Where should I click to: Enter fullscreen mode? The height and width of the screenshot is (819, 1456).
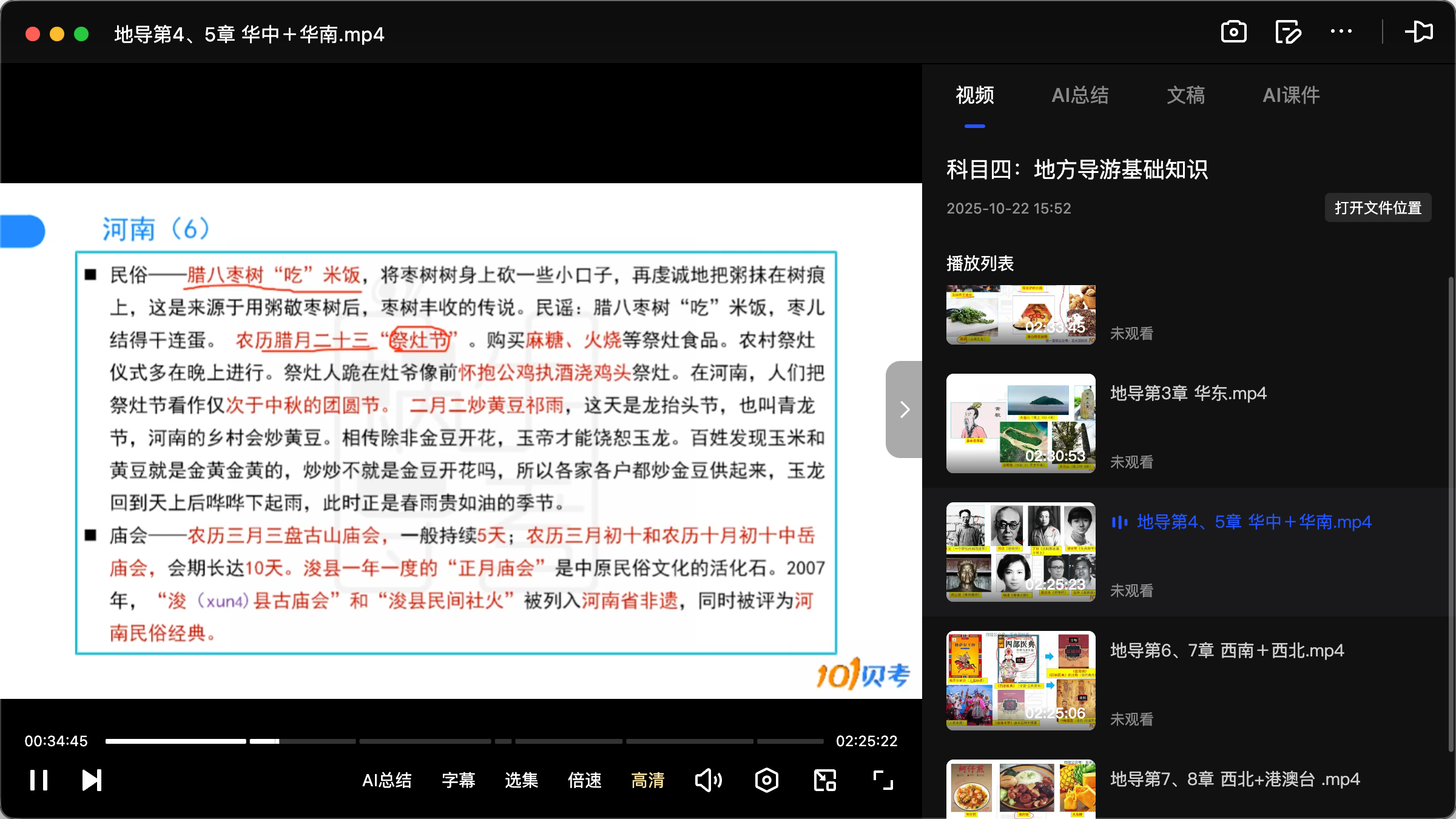(883, 780)
